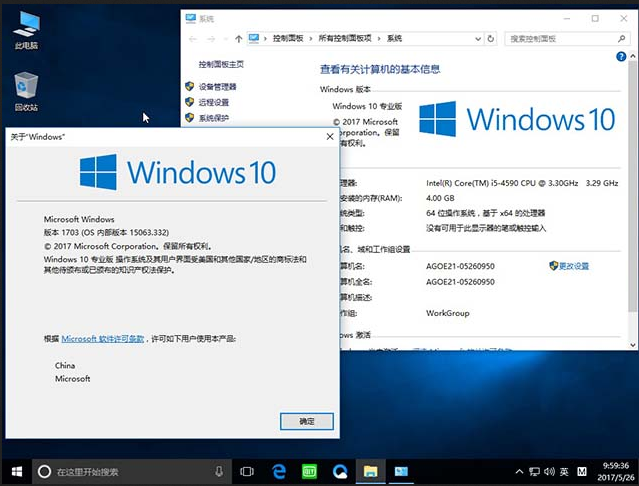Expand the address bar history dropdown
The width and height of the screenshot is (639, 486).
coord(478,39)
